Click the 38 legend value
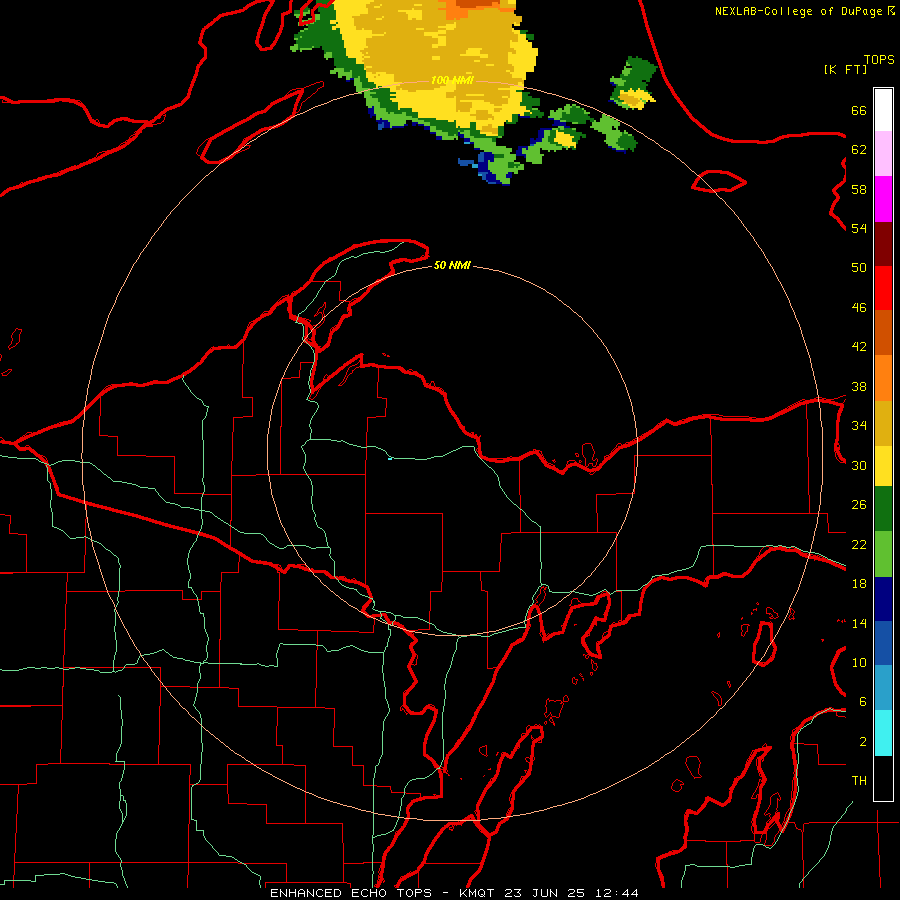Viewport: 900px width, 900px height. pos(859,386)
